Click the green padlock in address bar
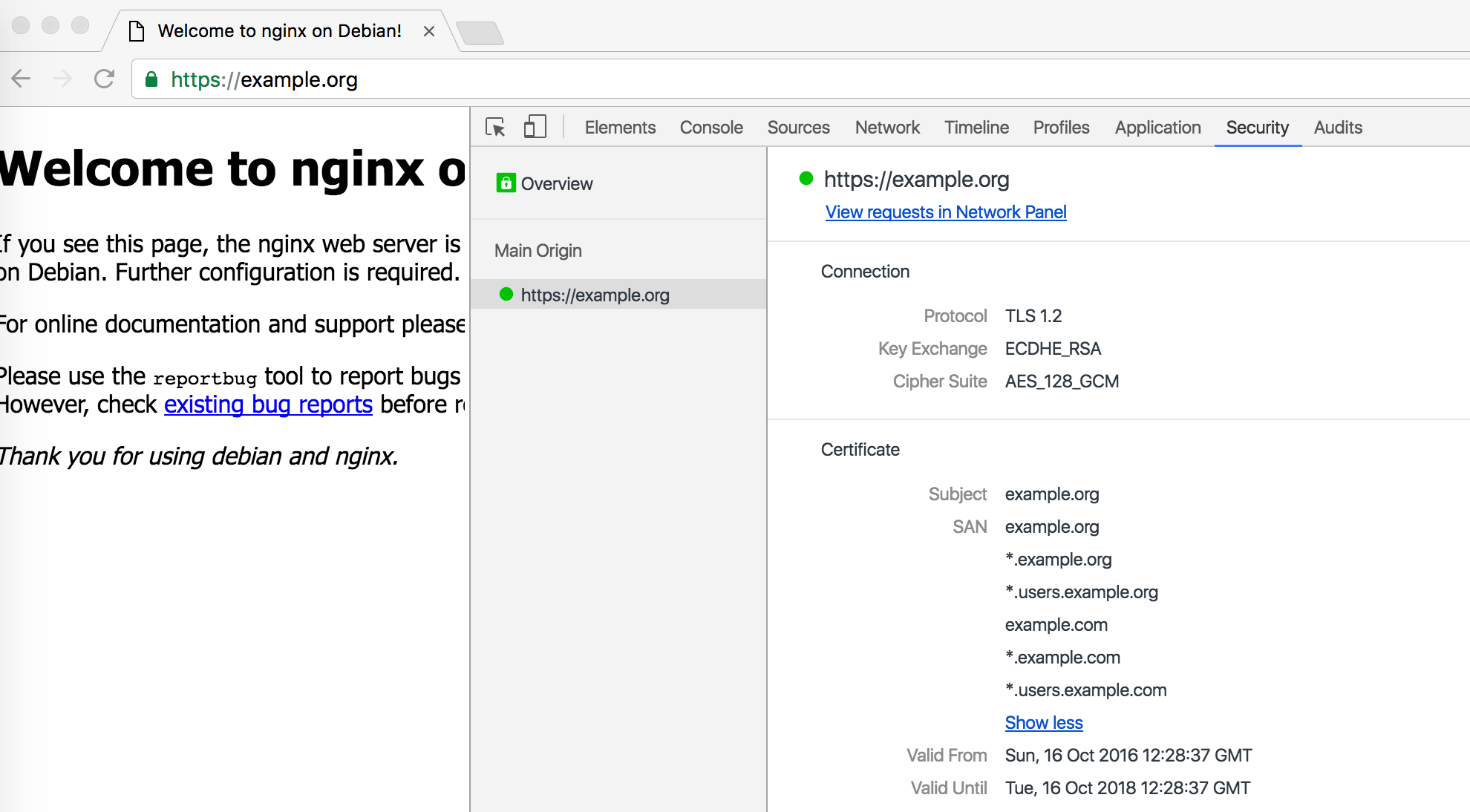Viewport: 1470px width, 812px height. (x=151, y=79)
